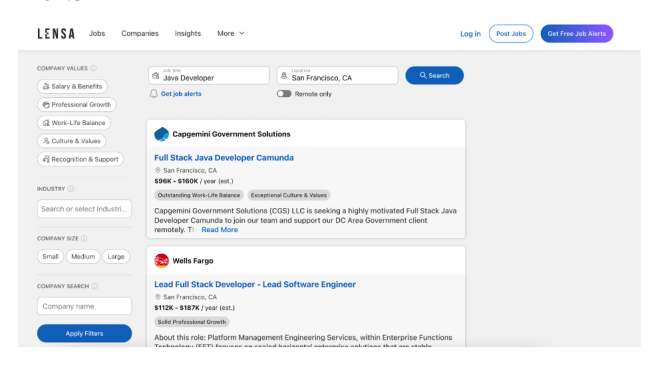The image size is (660, 367).
Task: Select the Culture & Values filter
Action: tap(72, 141)
